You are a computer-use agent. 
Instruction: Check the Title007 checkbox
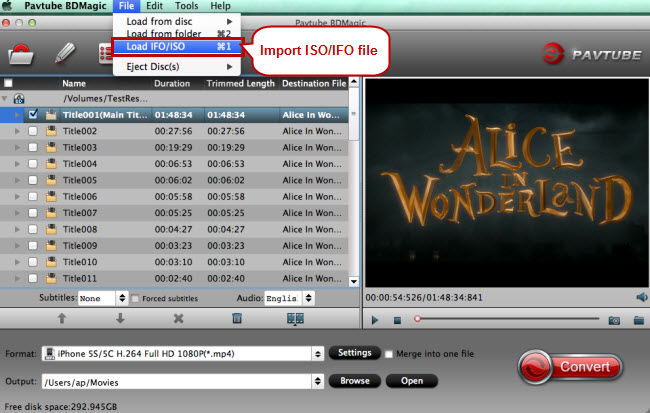click(x=33, y=213)
